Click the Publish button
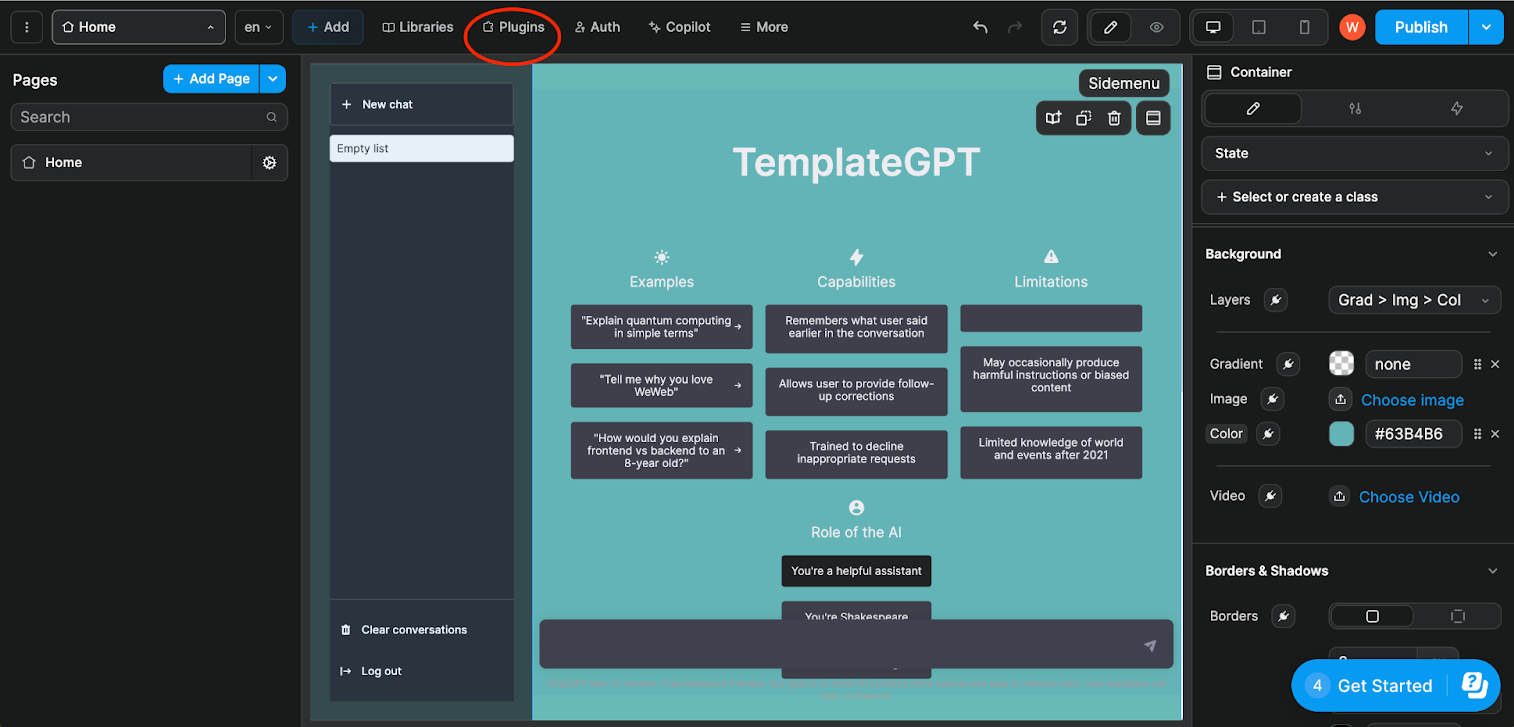This screenshot has width=1514, height=727. coord(1421,27)
